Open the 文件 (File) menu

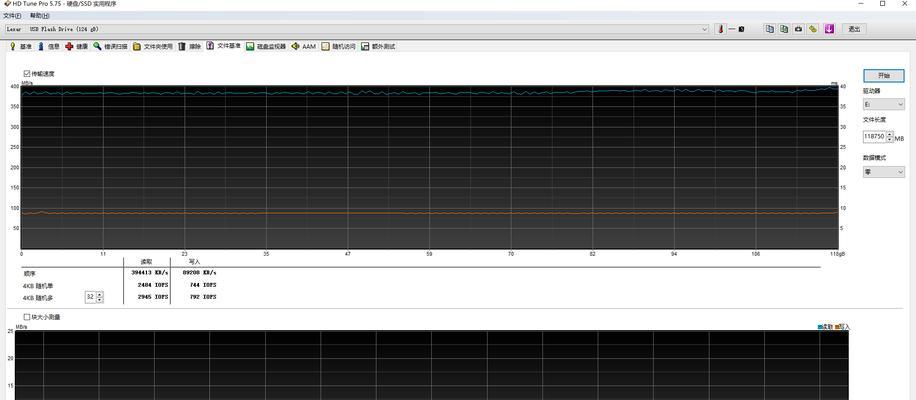pos(12,16)
